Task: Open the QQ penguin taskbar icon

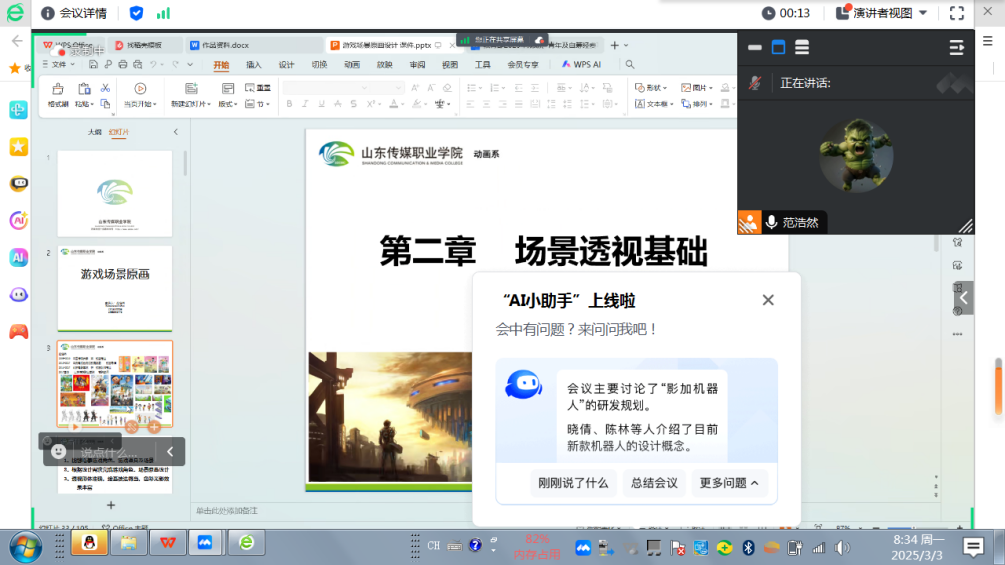Action: point(89,543)
